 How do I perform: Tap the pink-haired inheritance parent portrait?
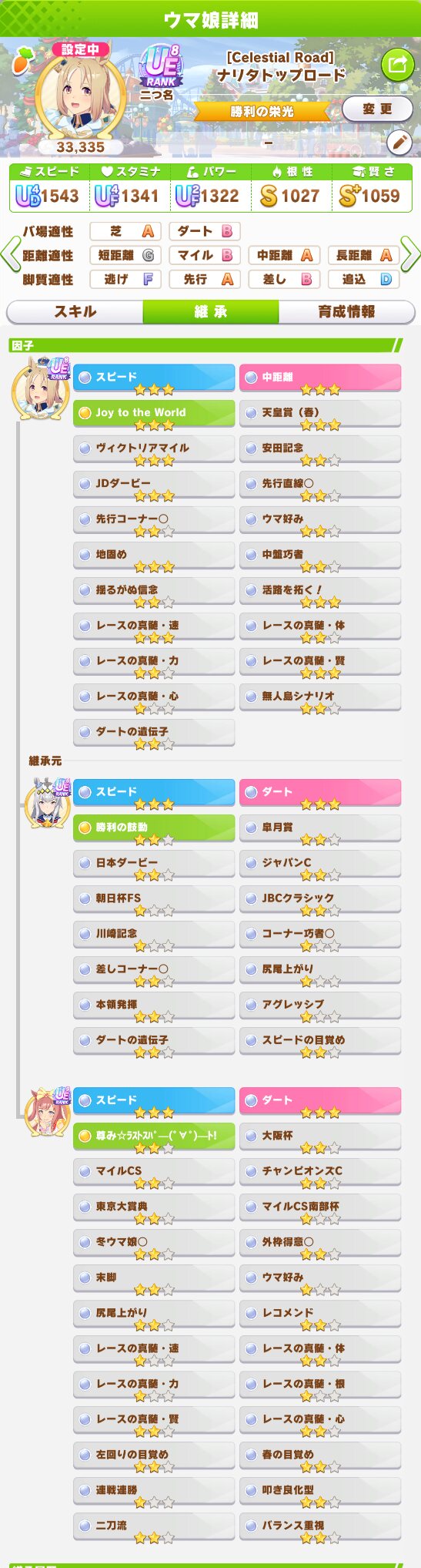click(48, 1113)
